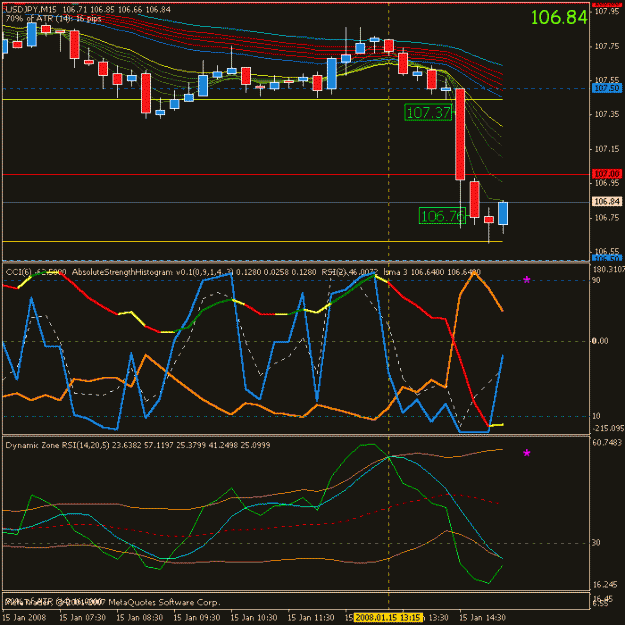625x625 pixels.
Task: Click the magenta star in the CCI panel
Action: [x=527, y=280]
